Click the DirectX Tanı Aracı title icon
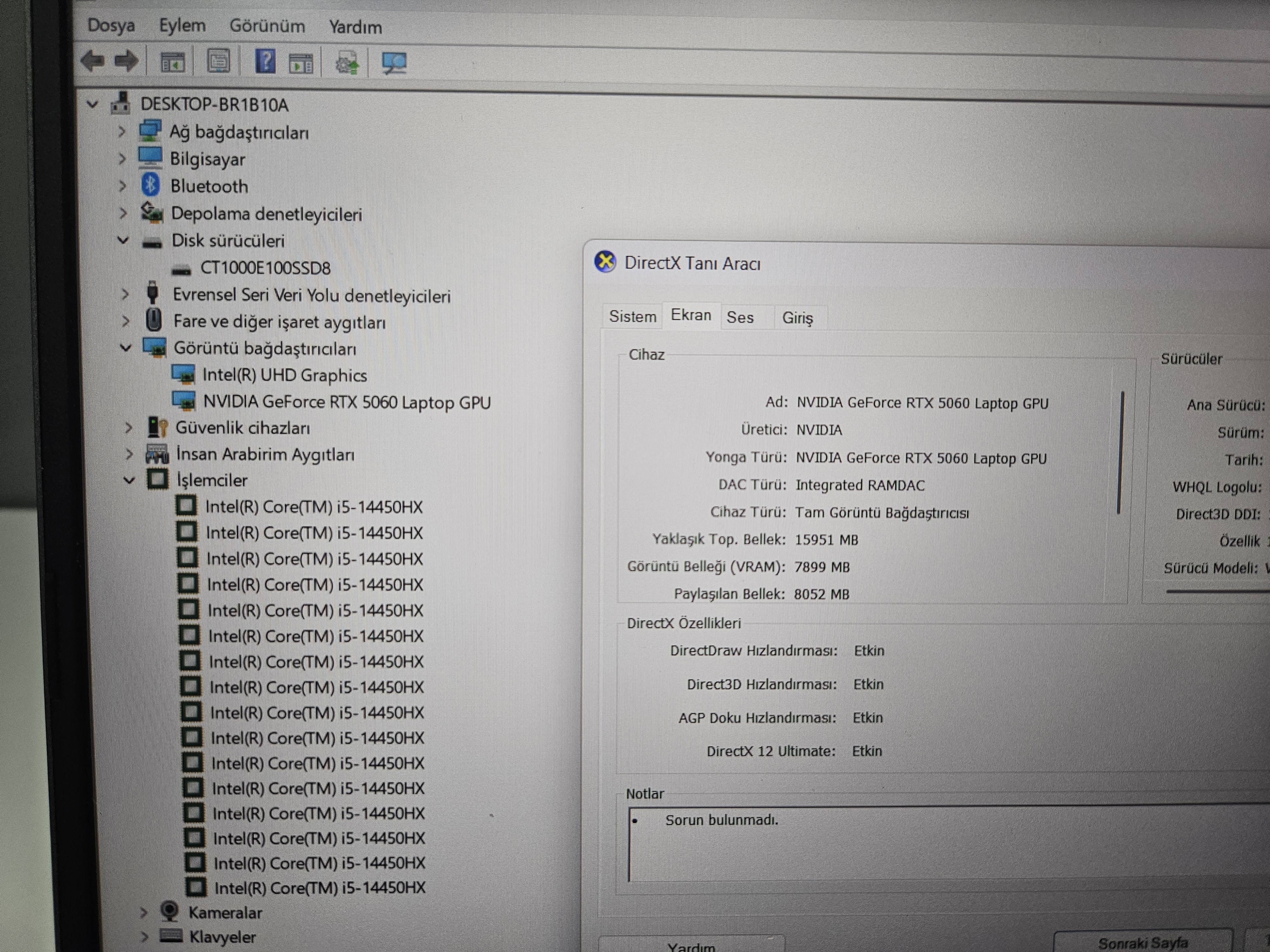 (x=605, y=262)
